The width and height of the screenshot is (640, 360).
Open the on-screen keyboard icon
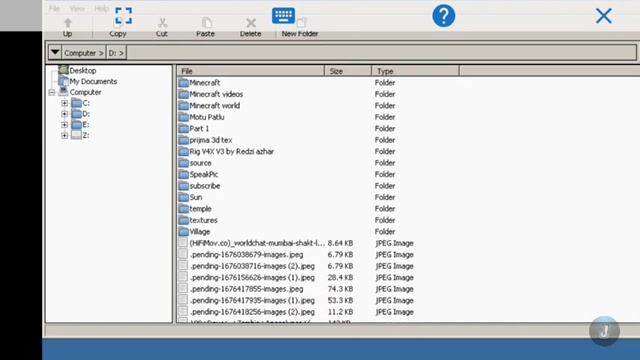click(283, 16)
